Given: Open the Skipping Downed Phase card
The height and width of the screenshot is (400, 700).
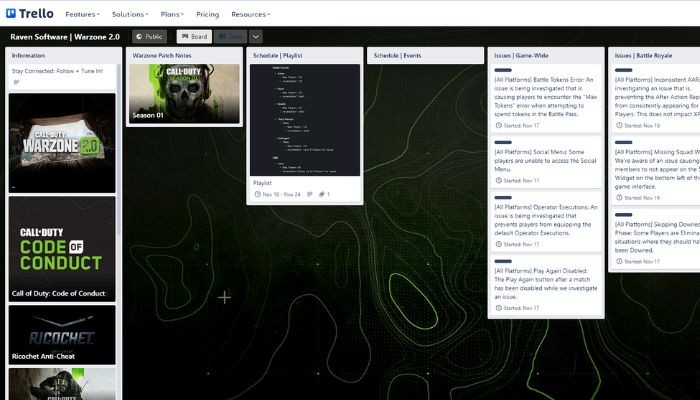Looking at the screenshot, I should point(655,239).
